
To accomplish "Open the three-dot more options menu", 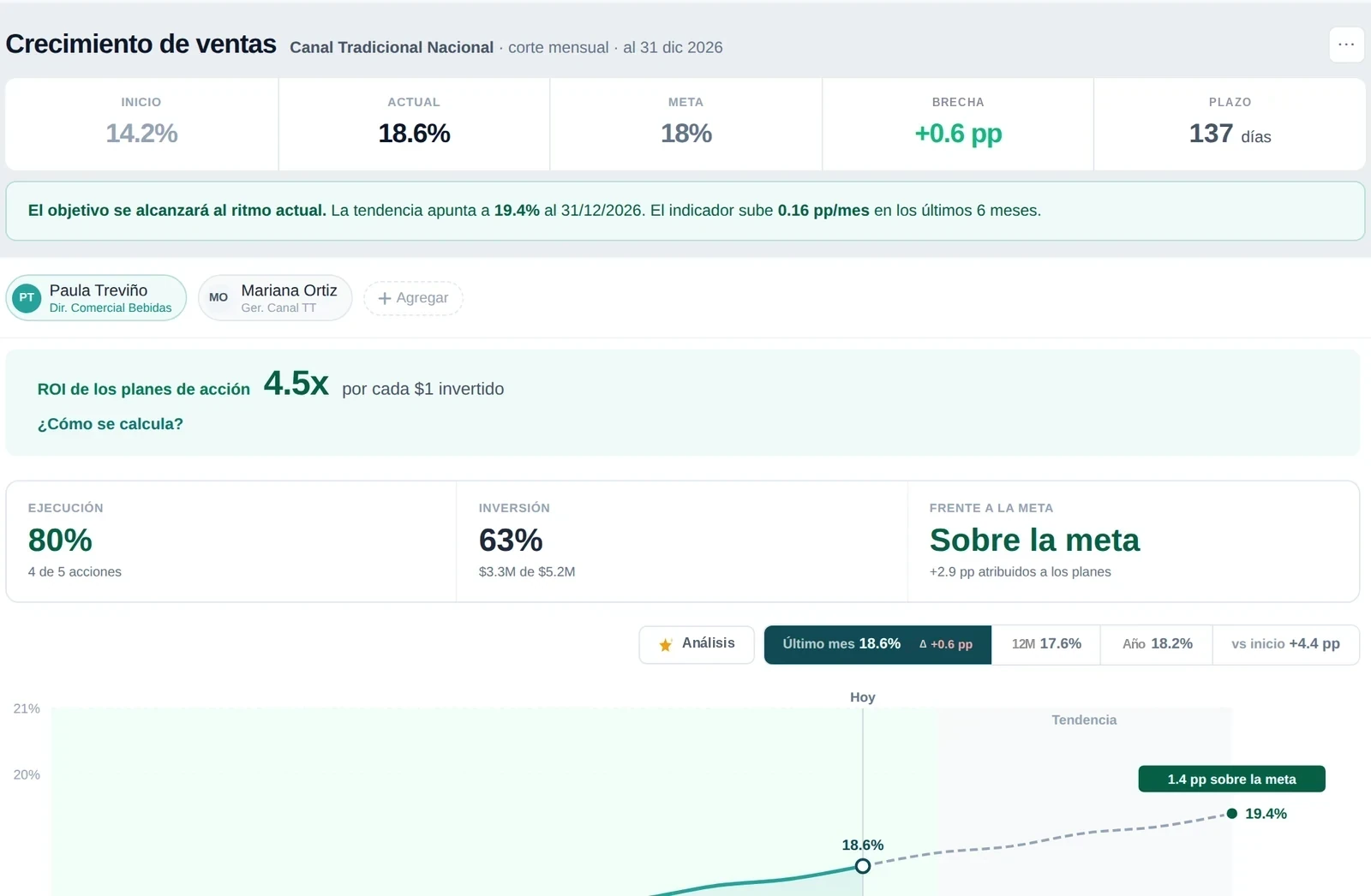I will [x=1346, y=45].
